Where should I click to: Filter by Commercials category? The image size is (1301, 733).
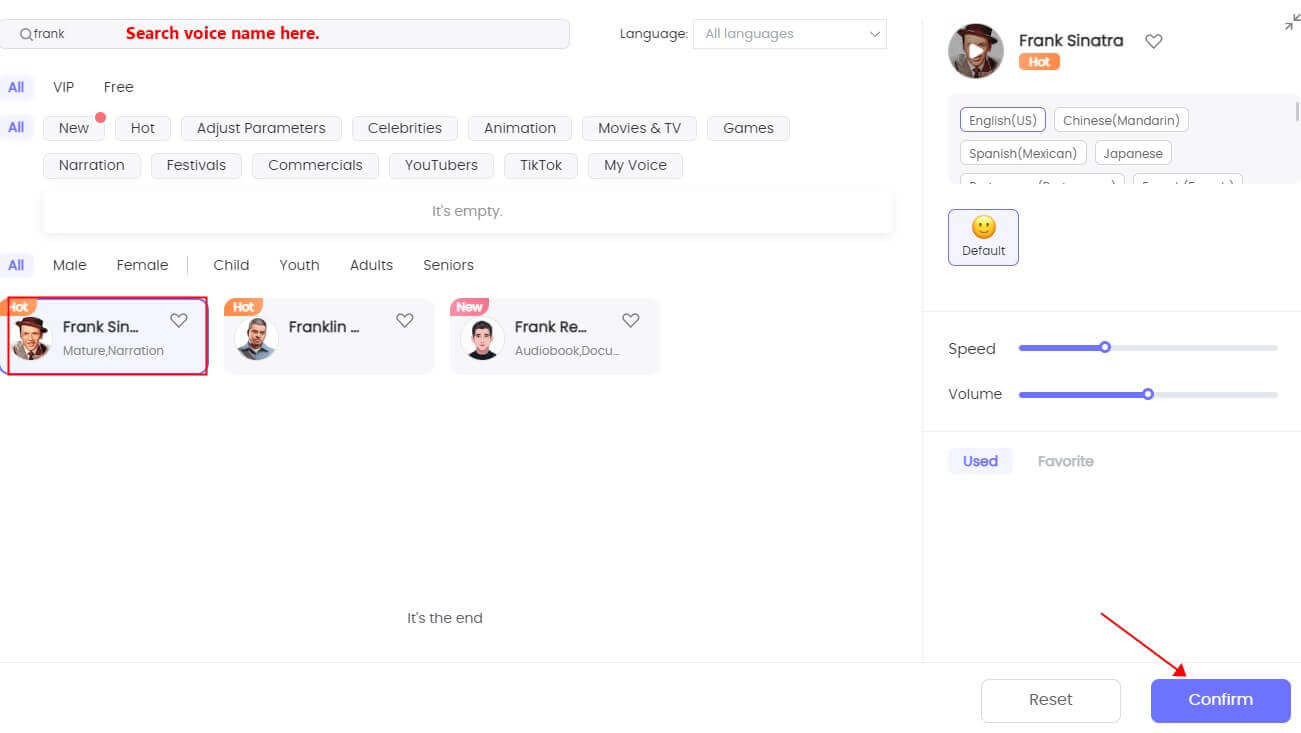[315, 166]
